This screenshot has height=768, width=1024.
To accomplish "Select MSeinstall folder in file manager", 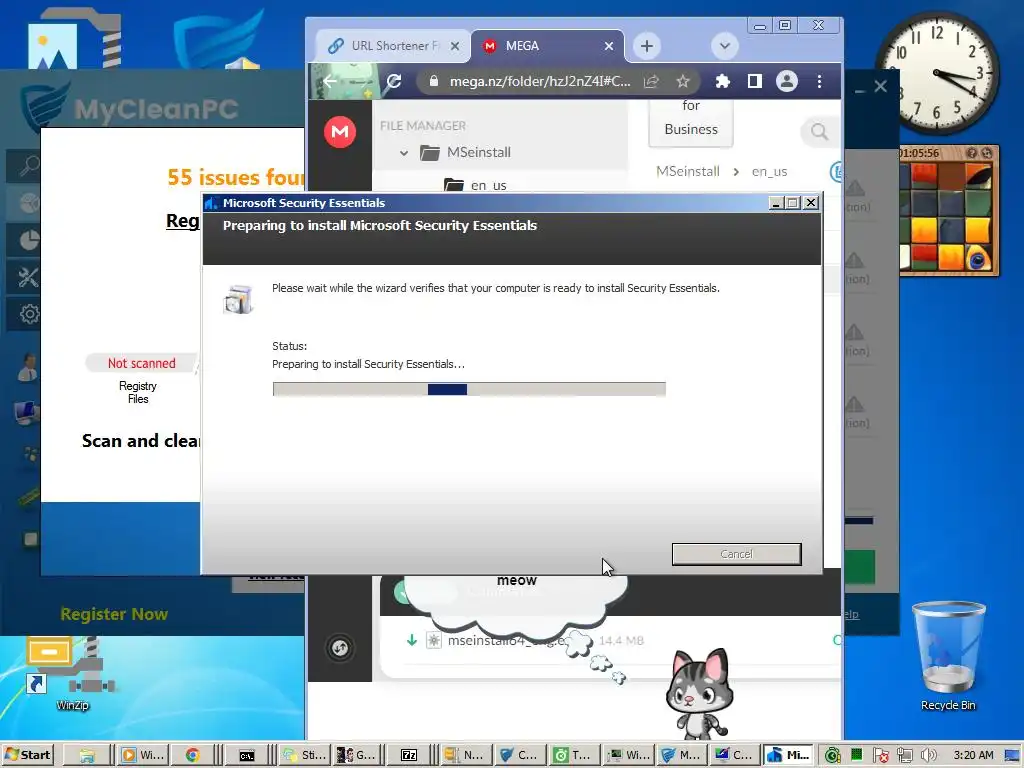I will tap(479, 152).
